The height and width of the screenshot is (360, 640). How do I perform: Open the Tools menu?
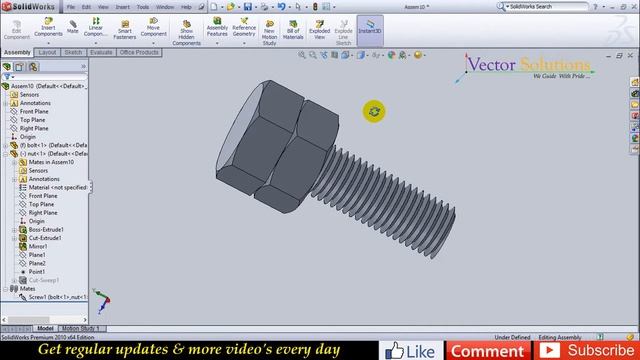click(143, 7)
